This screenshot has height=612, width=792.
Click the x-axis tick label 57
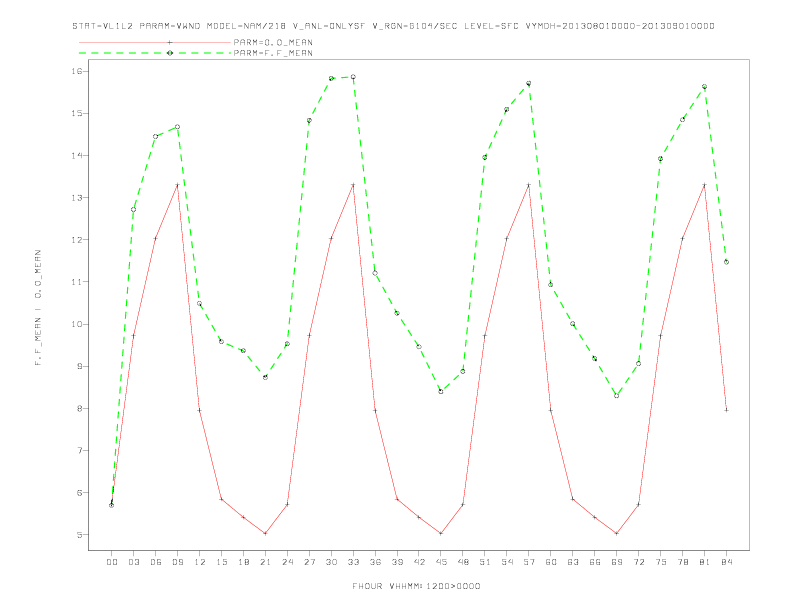[x=529, y=562]
